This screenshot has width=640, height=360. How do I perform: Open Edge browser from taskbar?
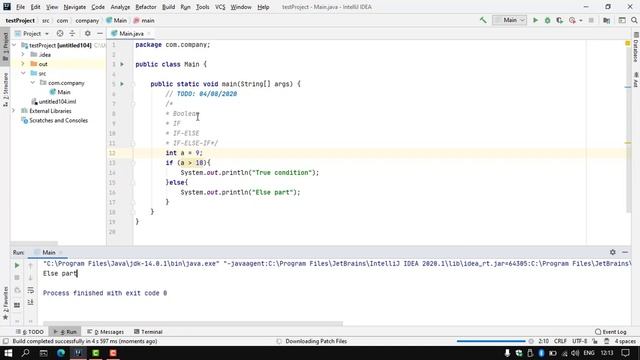tap(61, 353)
